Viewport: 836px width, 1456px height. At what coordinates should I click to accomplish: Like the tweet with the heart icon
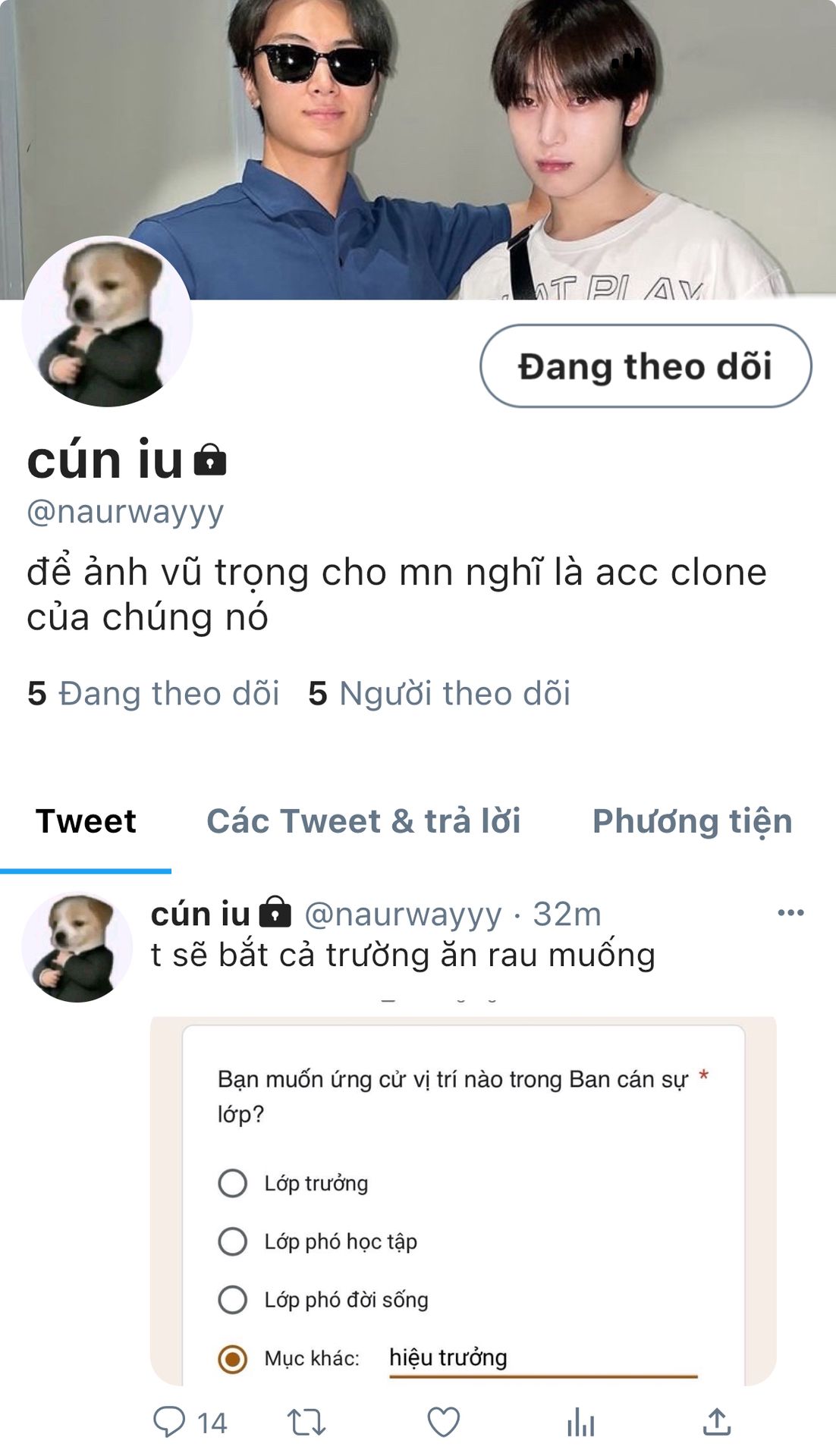(444, 1423)
